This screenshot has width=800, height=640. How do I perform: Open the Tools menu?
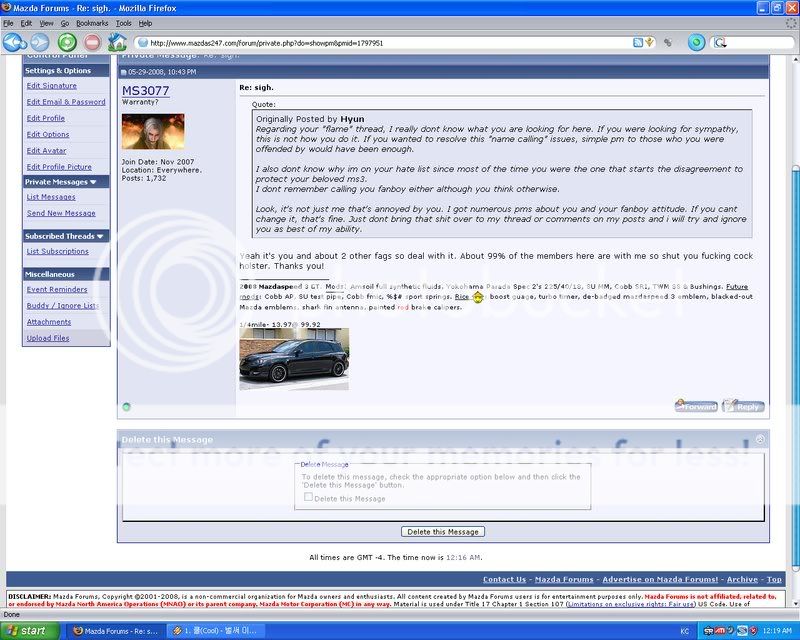tap(123, 23)
